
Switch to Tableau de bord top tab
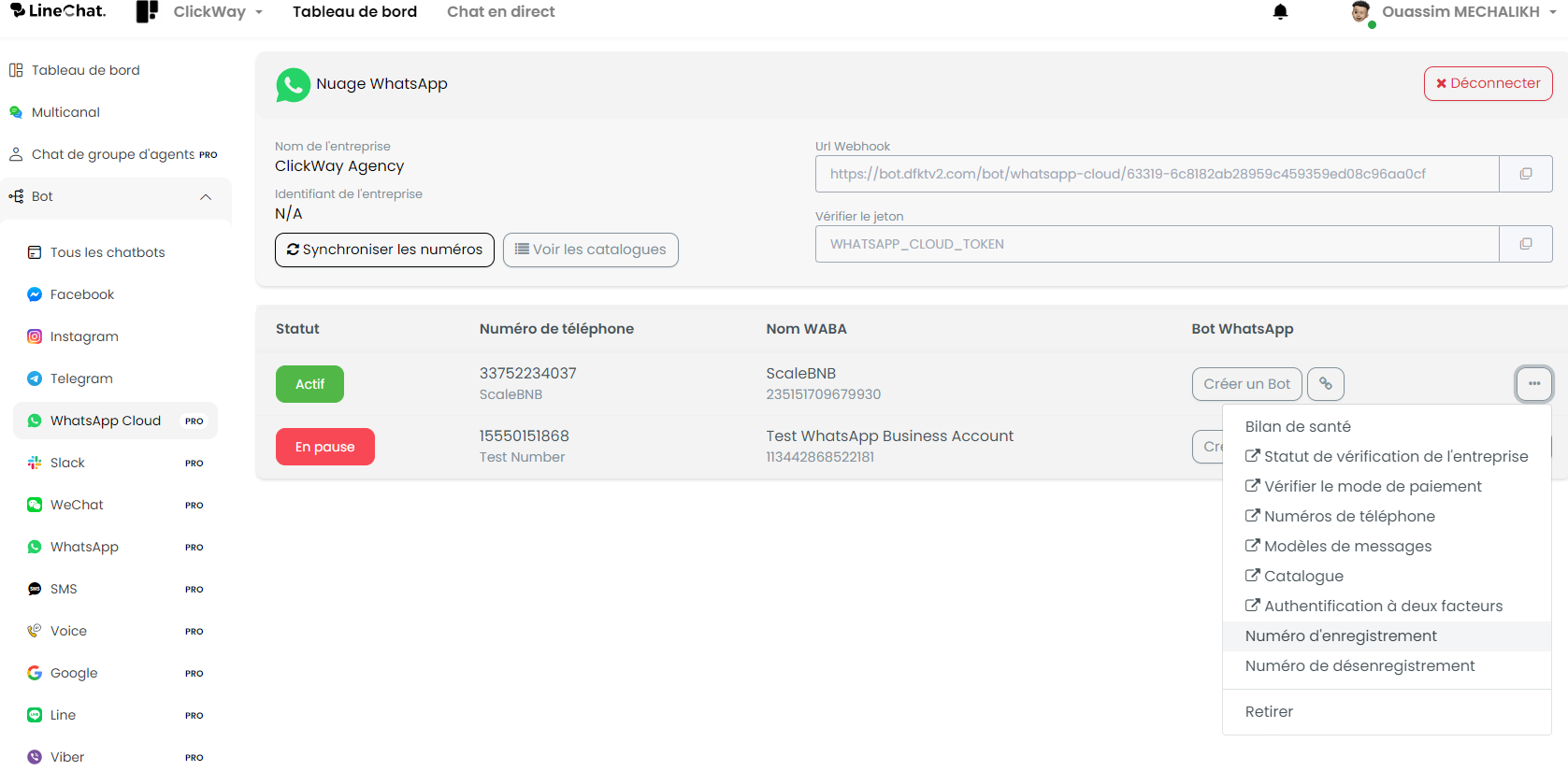[x=354, y=12]
